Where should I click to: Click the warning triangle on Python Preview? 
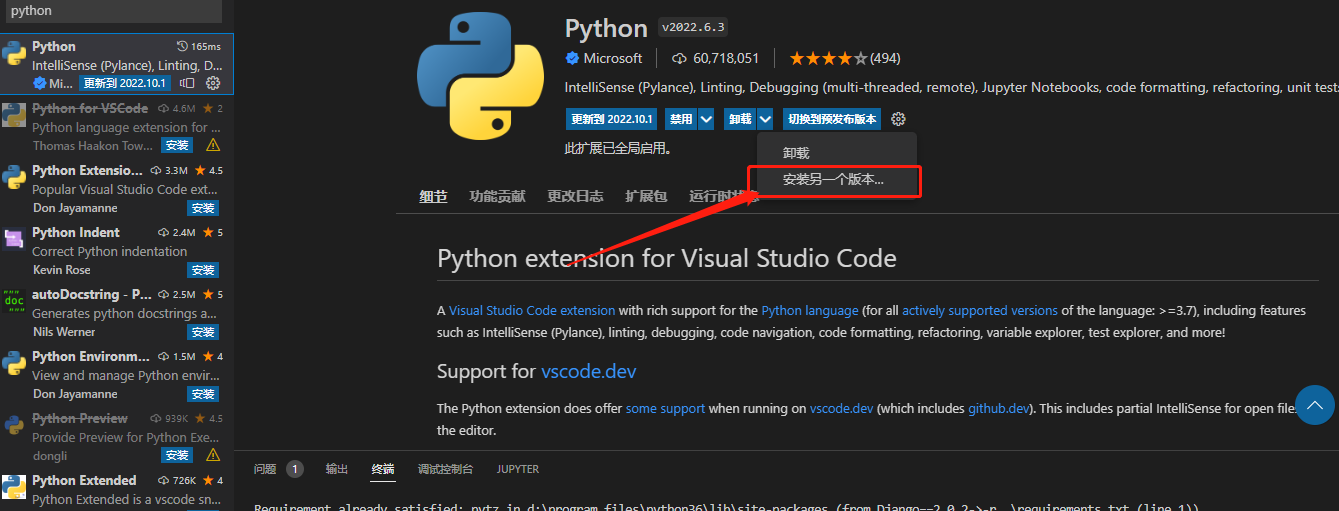click(213, 456)
